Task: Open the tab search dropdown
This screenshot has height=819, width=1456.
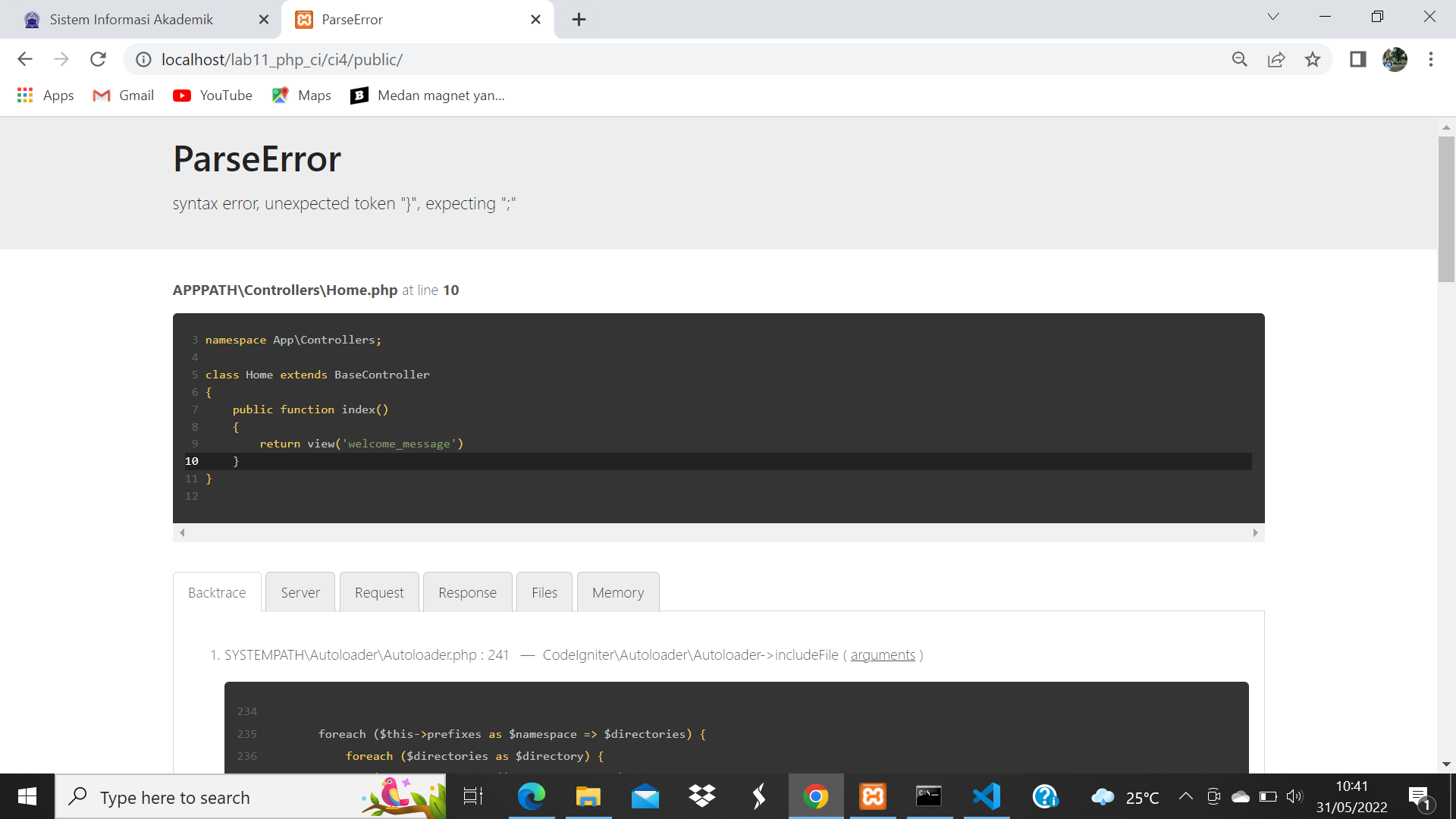Action: [x=1273, y=16]
